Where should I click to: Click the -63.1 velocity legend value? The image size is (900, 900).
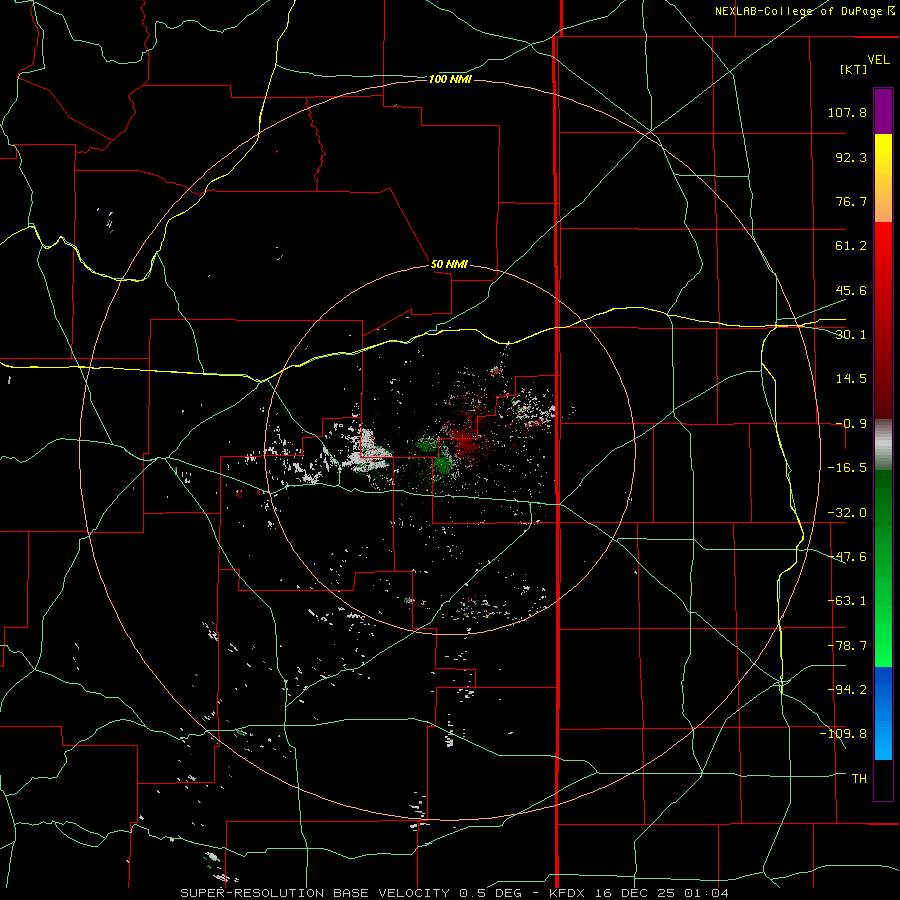pyautogui.click(x=847, y=601)
